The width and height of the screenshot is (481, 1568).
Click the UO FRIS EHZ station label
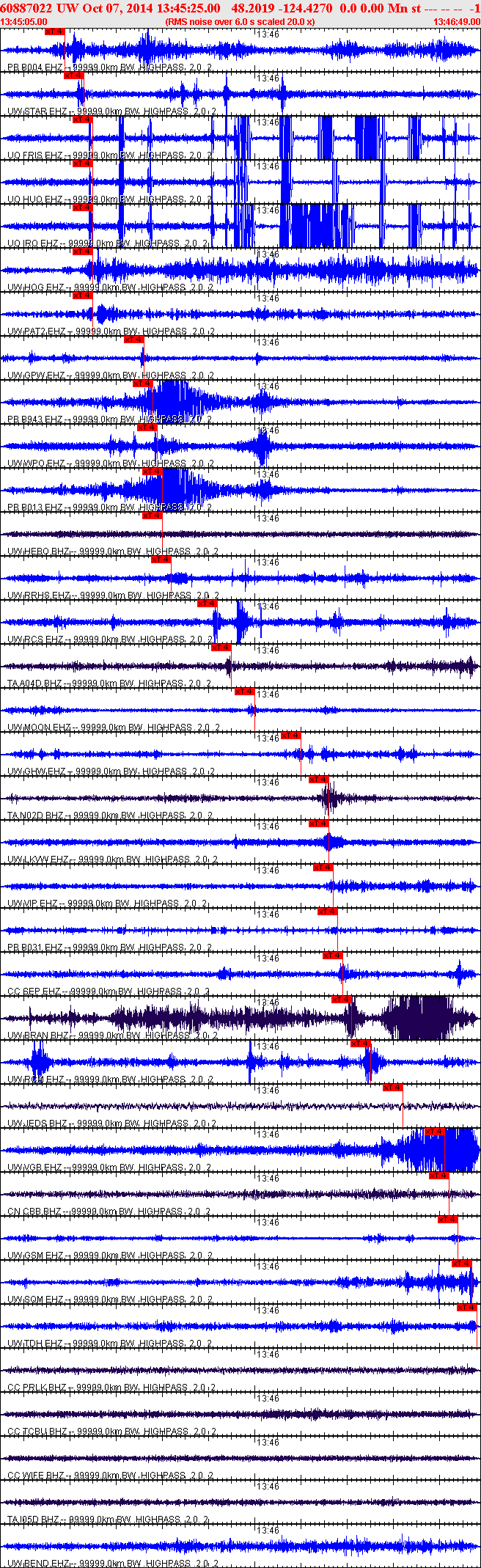[x=34, y=155]
